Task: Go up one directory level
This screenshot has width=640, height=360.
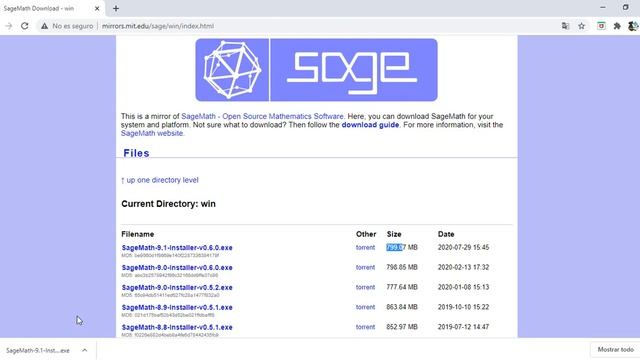Action: [160, 180]
